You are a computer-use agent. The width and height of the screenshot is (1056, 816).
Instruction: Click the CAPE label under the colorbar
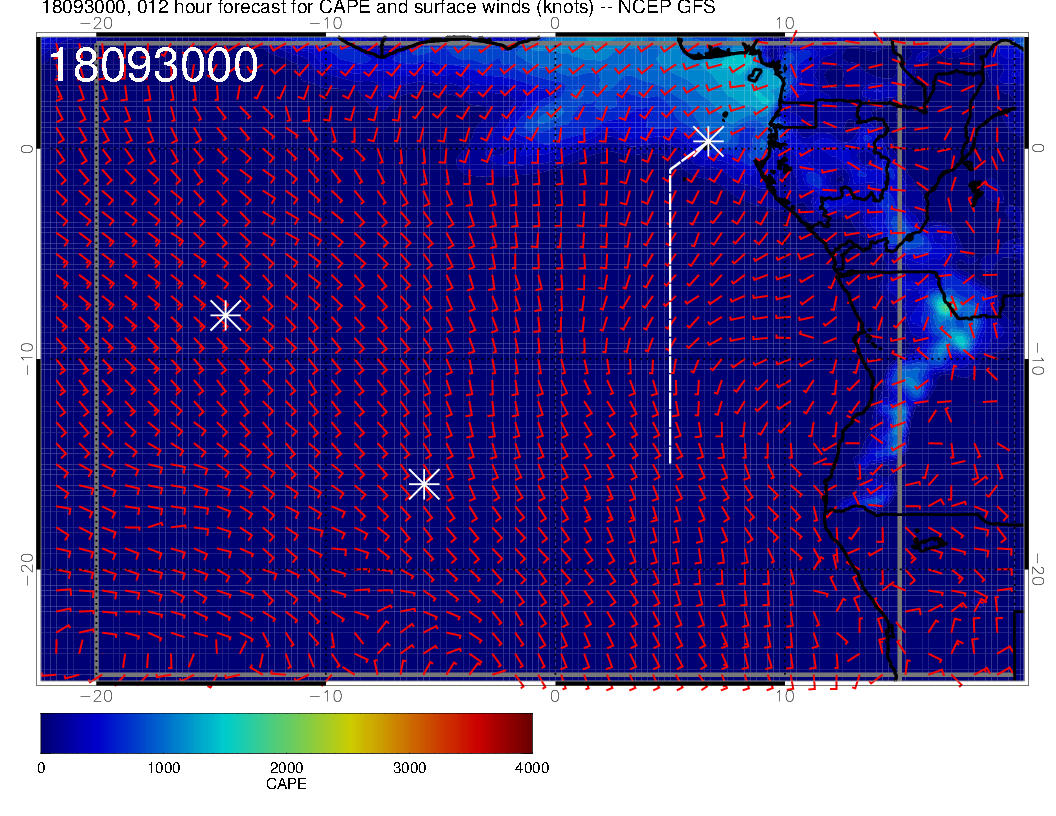[286, 784]
